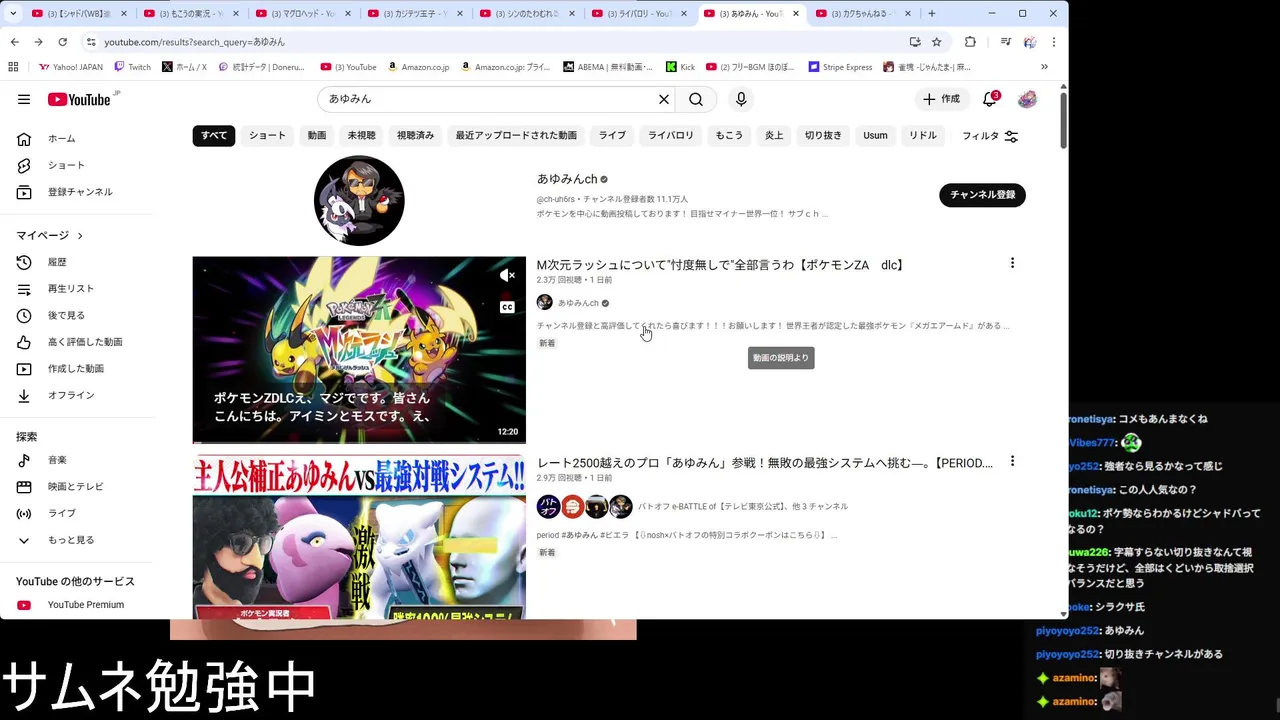Click the video preview progress bar

[x=359, y=442]
